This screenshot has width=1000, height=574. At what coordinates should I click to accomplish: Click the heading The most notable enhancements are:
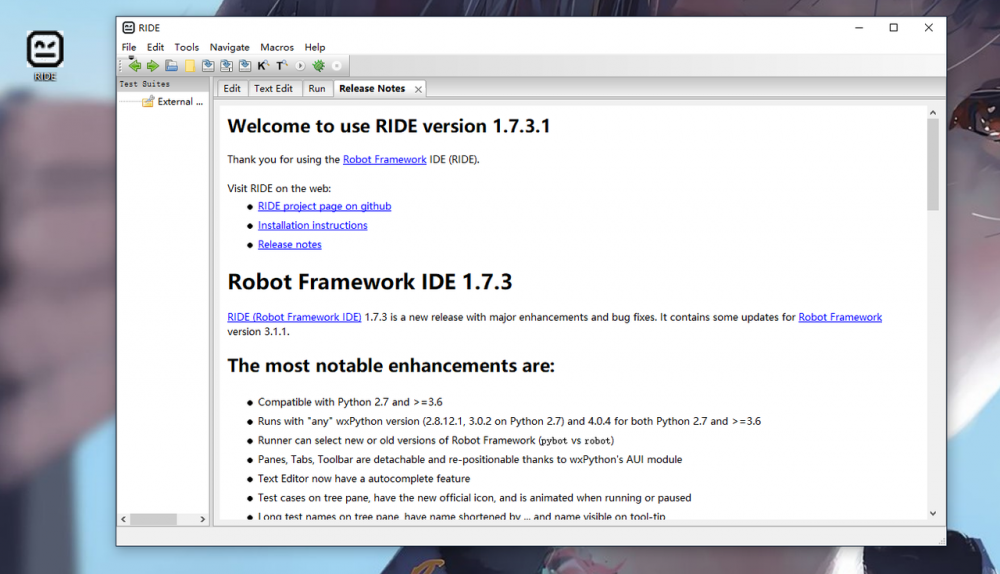(x=391, y=365)
